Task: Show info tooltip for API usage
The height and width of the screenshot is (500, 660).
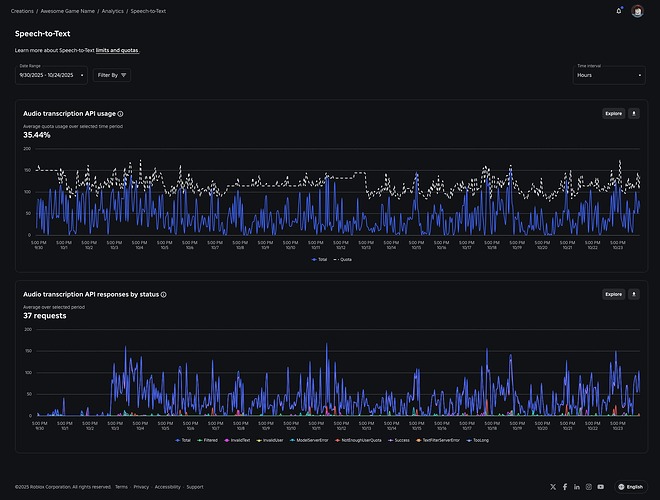Action: 120,114
